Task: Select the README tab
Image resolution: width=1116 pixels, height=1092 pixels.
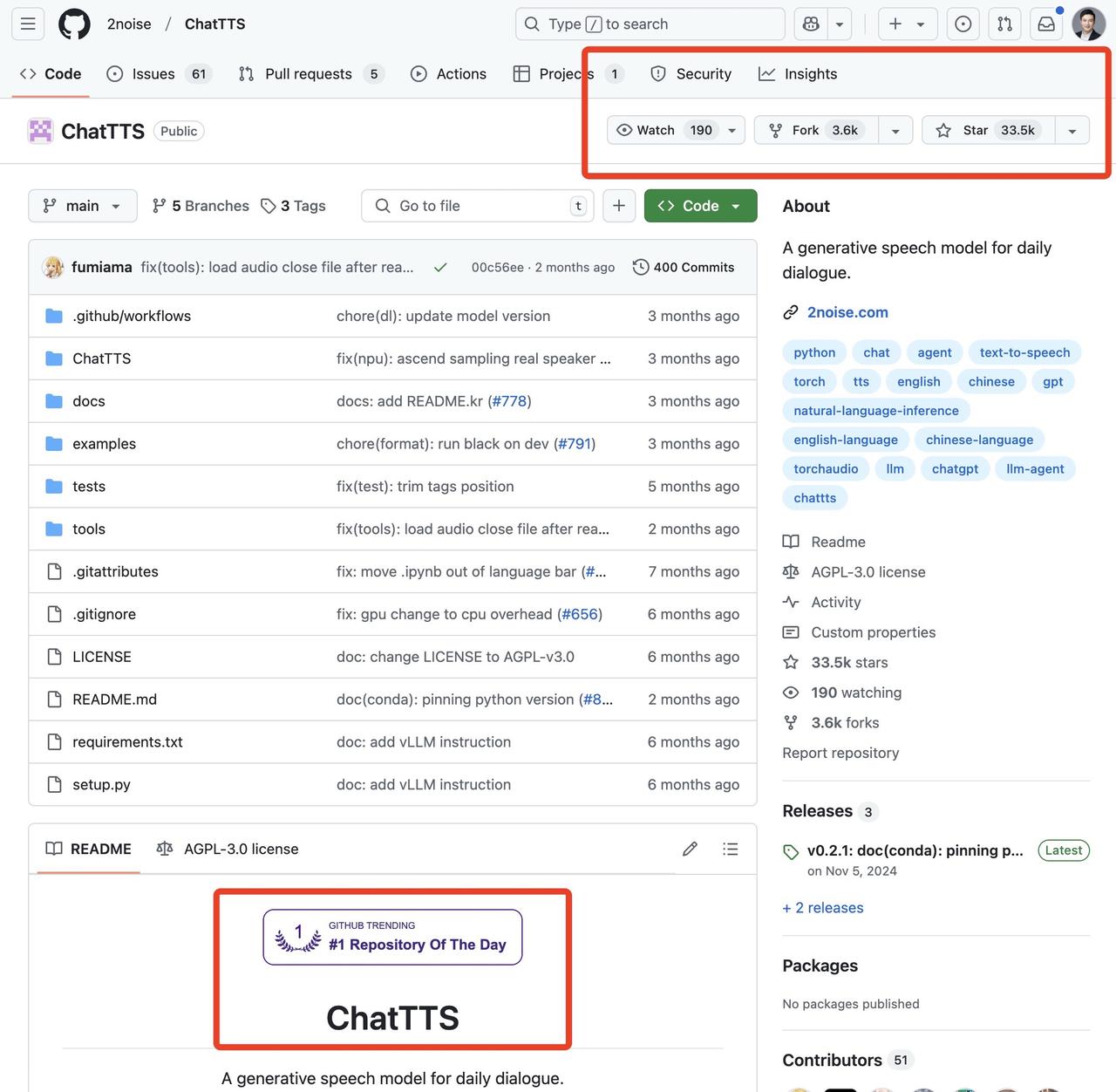Action: point(88,849)
